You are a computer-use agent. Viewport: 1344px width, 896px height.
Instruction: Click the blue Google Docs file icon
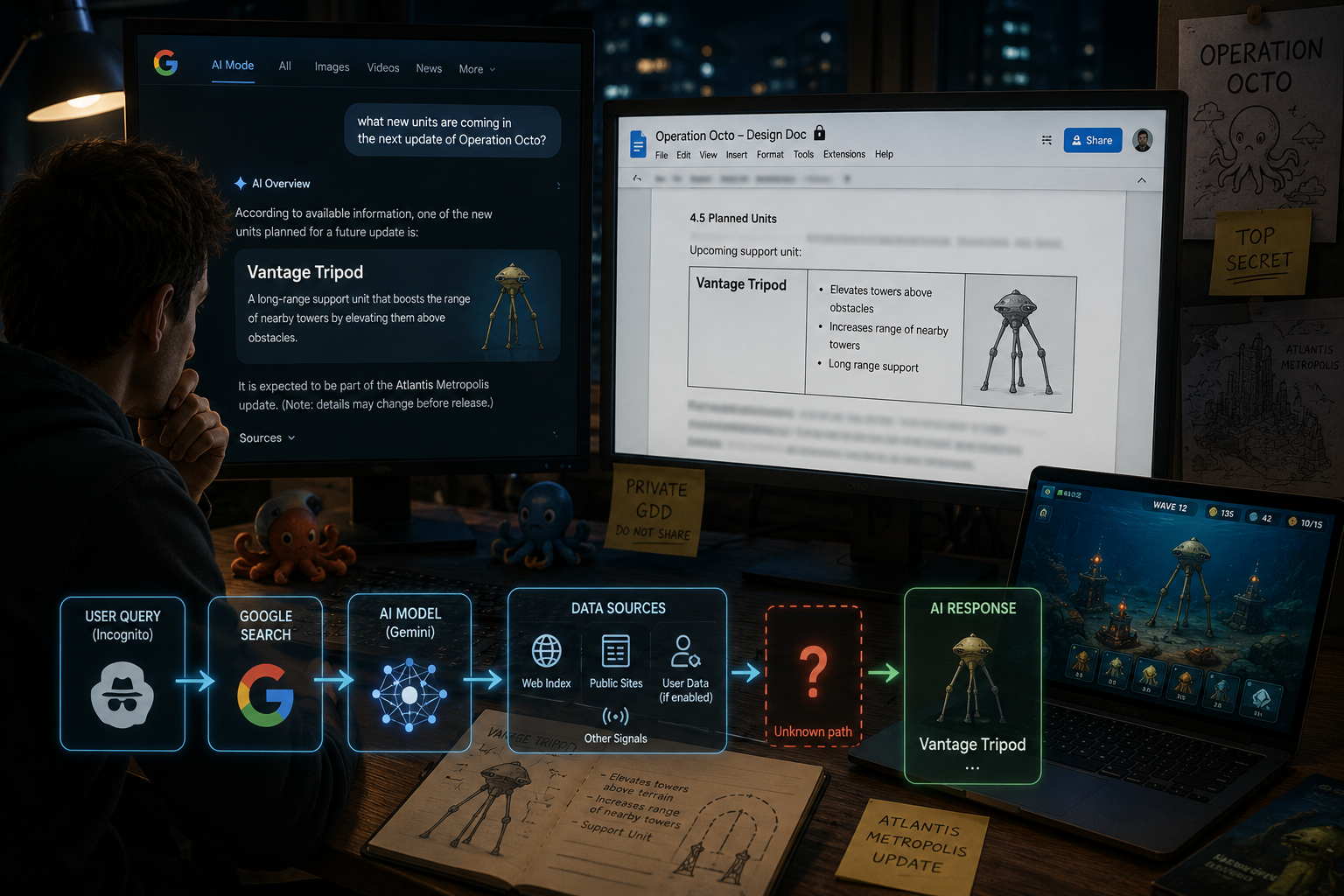coord(638,143)
